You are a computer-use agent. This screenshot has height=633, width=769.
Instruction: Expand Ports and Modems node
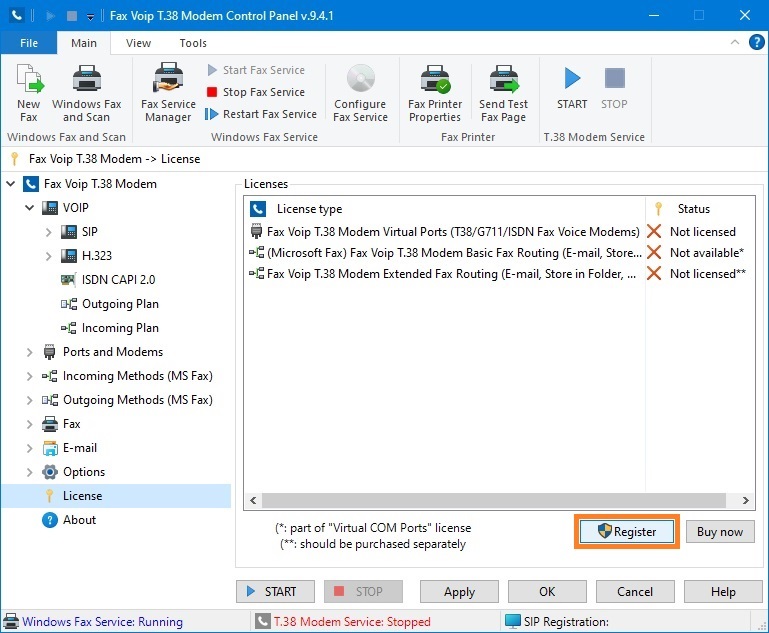pos(29,352)
